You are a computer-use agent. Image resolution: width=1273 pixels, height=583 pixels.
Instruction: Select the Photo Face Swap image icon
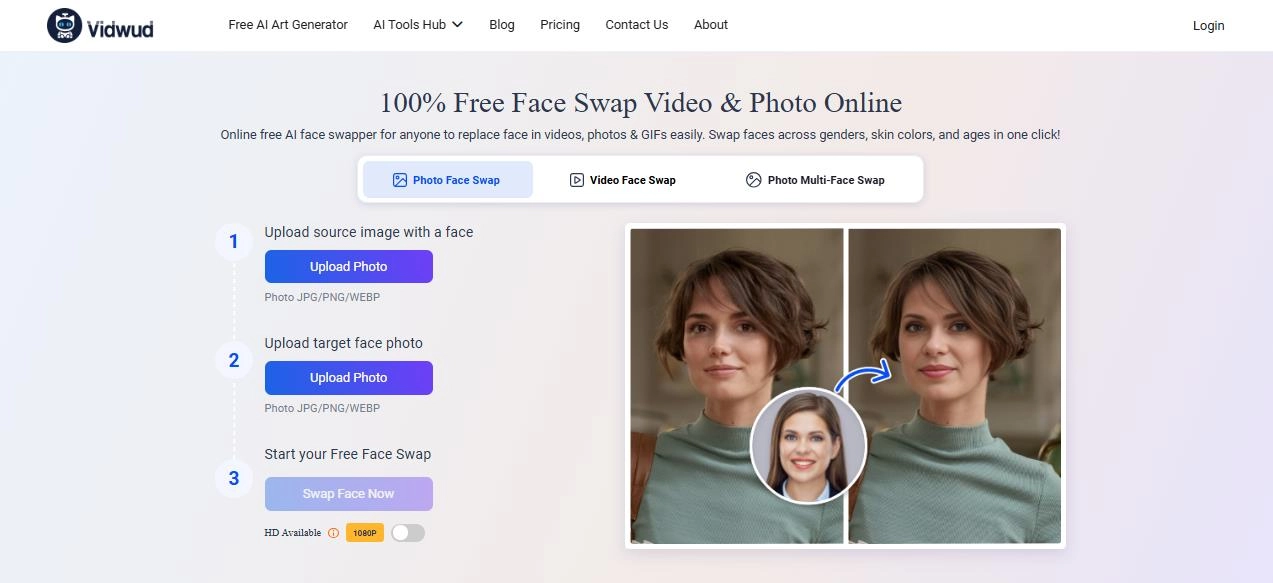398,179
